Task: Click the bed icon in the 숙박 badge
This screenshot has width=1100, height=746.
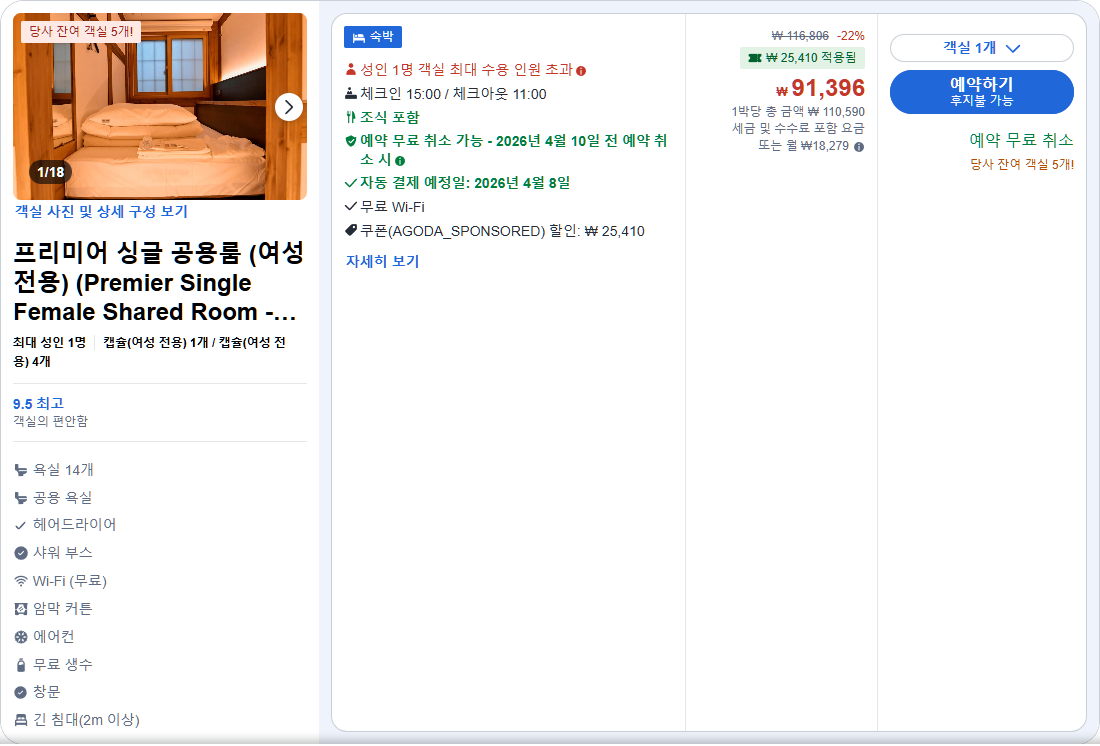Action: tap(358, 36)
